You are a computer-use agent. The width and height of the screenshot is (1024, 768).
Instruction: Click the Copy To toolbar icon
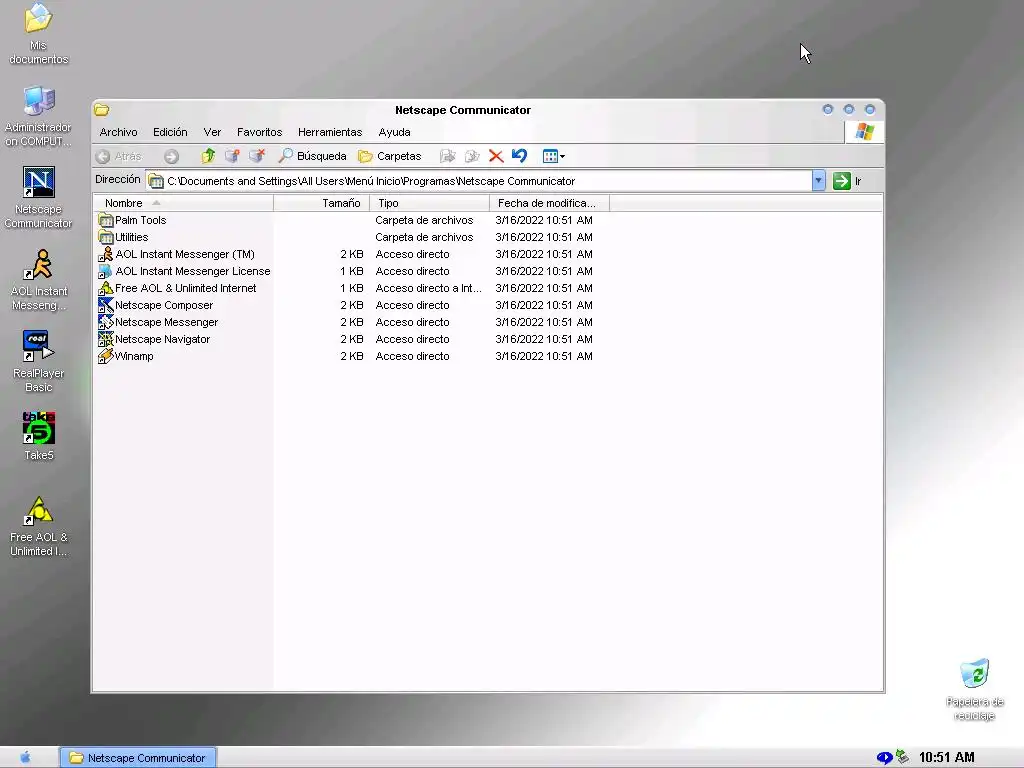pyautogui.click(x=472, y=156)
